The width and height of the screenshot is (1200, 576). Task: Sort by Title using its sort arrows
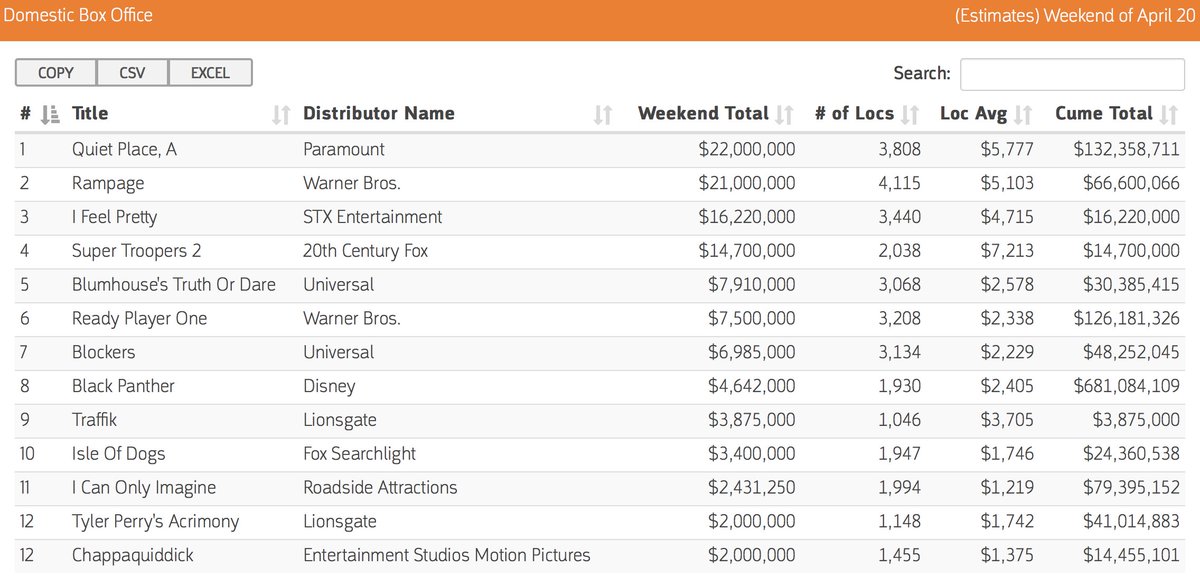282,115
